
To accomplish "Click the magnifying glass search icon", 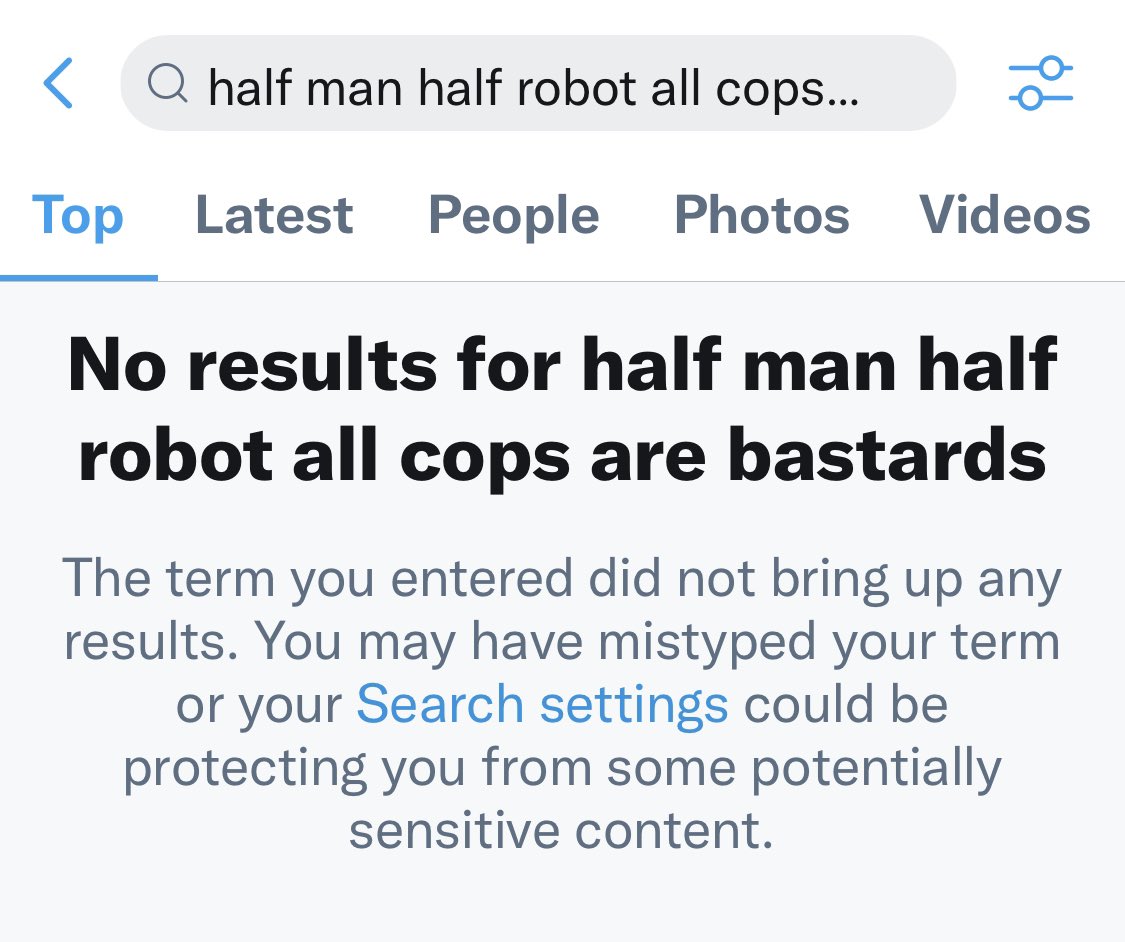I will tap(167, 85).
